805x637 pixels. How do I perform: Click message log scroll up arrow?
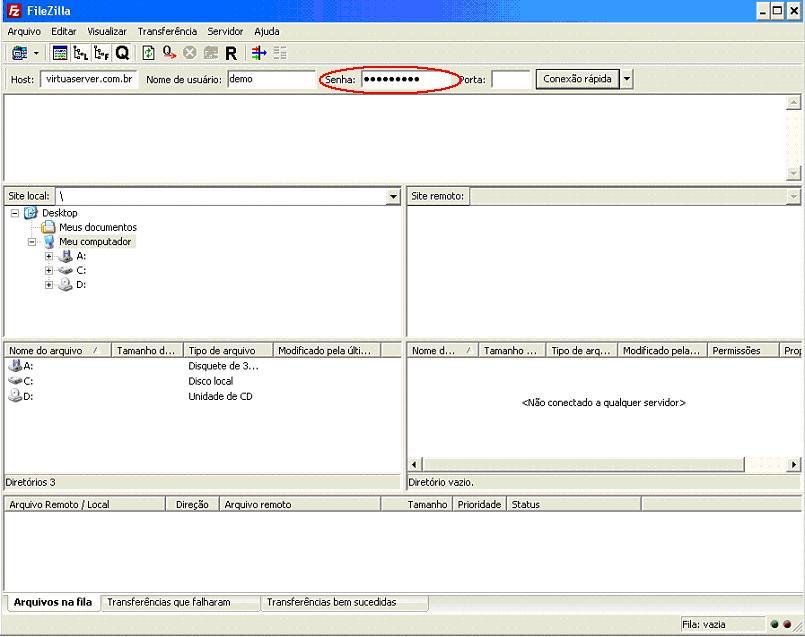793,103
